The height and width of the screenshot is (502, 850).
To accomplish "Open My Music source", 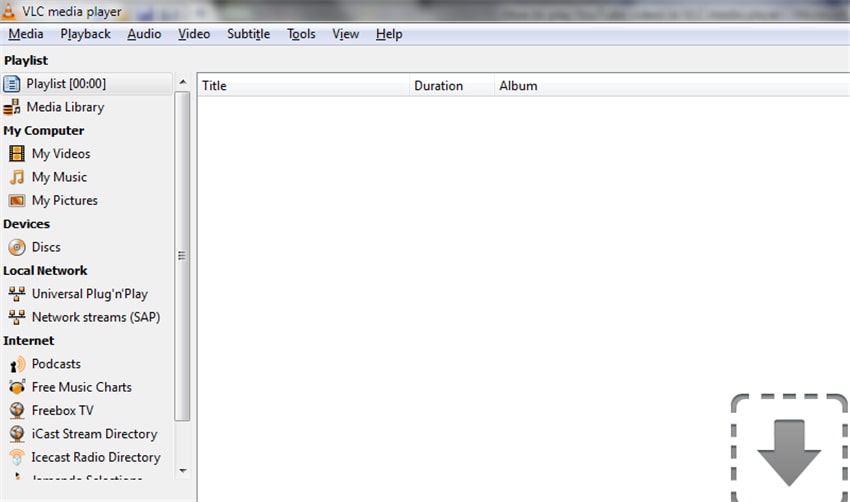I will click(x=59, y=177).
